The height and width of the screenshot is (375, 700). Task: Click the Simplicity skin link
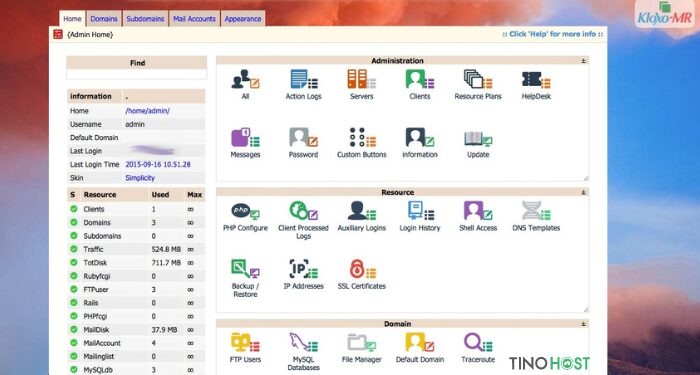pos(140,178)
